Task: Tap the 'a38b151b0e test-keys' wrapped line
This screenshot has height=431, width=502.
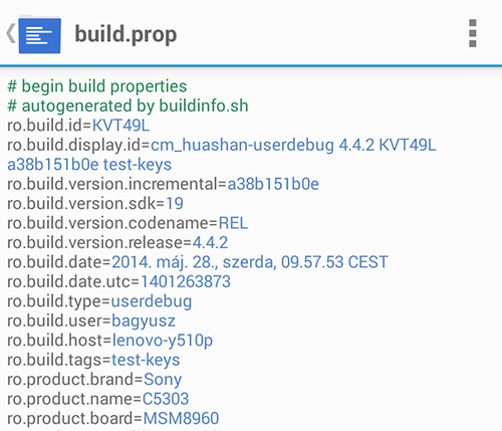Action: tap(89, 165)
